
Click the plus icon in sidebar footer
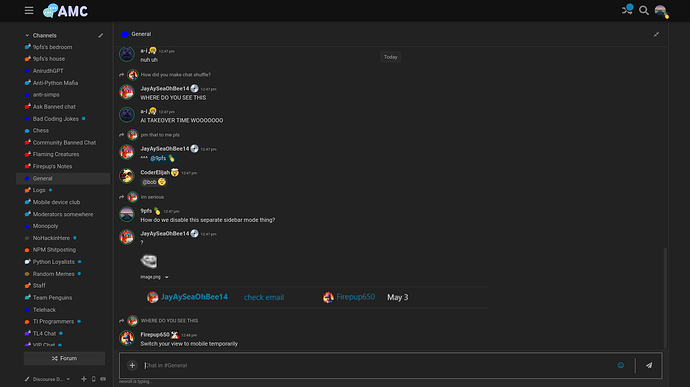pyautogui.click(x=84, y=379)
